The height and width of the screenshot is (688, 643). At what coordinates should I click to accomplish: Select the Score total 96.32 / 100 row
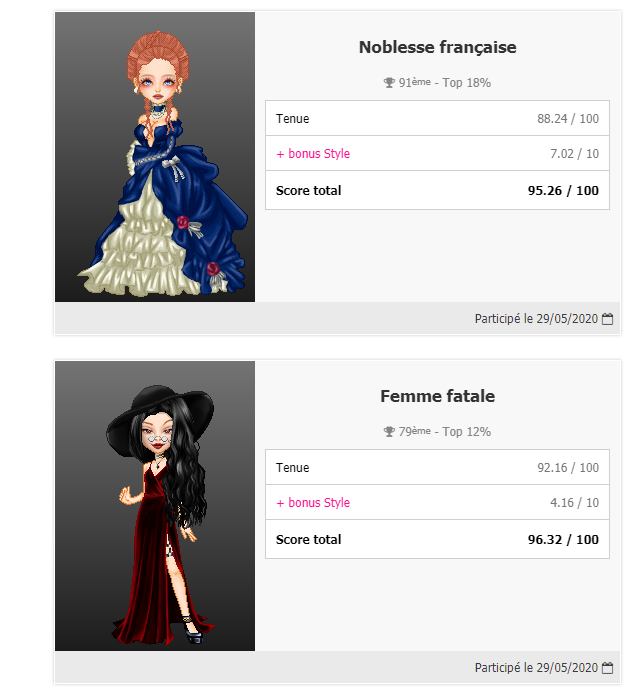click(437, 539)
